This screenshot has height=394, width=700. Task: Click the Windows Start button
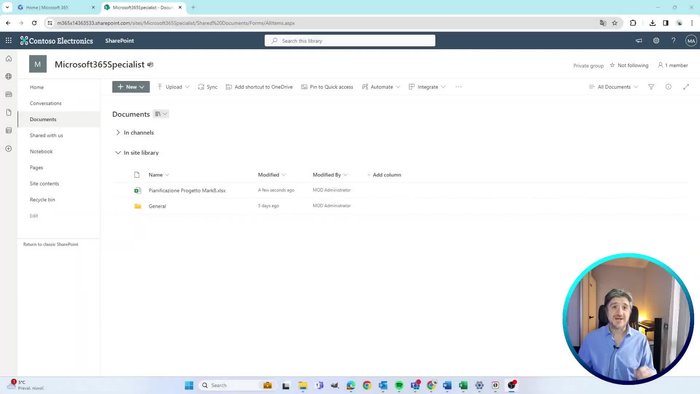click(x=189, y=385)
